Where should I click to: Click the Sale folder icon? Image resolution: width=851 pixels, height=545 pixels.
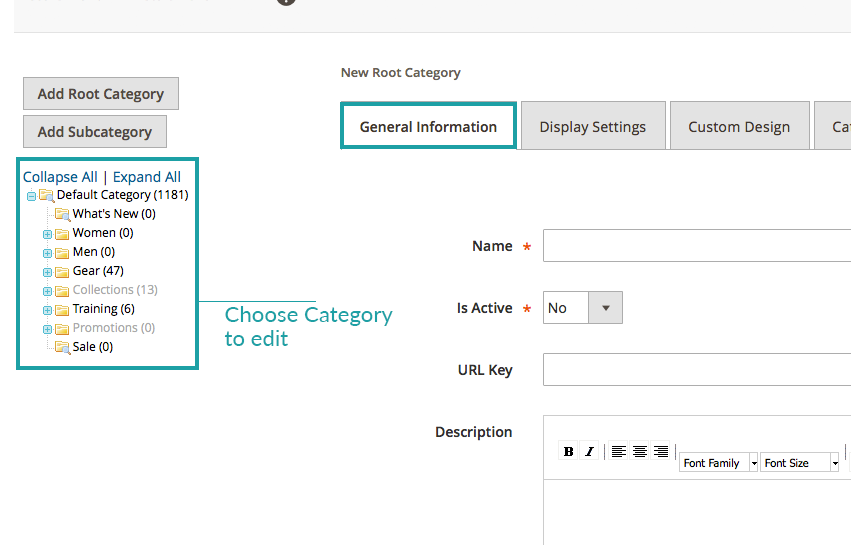click(x=63, y=347)
